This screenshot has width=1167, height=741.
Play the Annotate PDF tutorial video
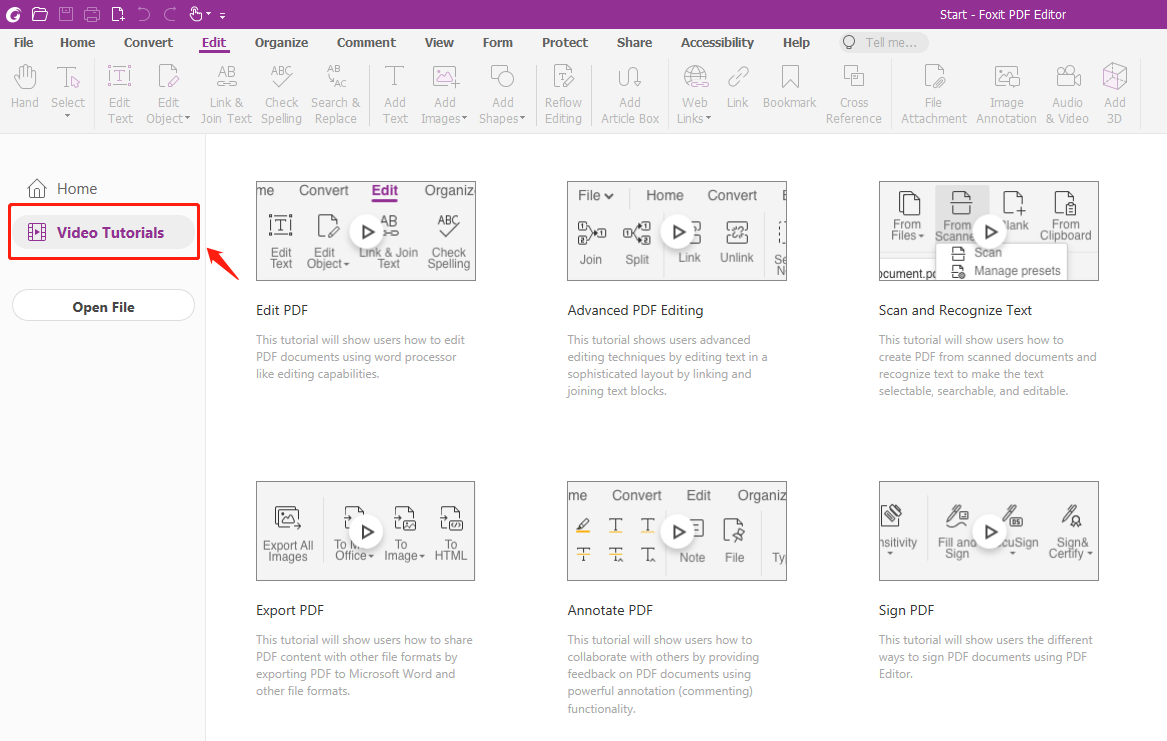[677, 531]
